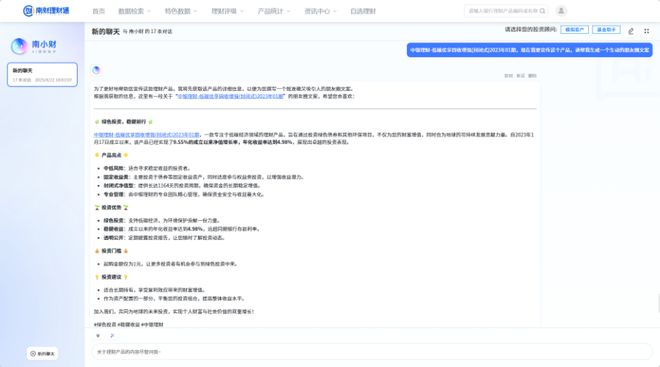Viewport: 660px width, 367px height.
Task: Select the second investment advisor option
Action: pyautogui.click(x=606, y=29)
